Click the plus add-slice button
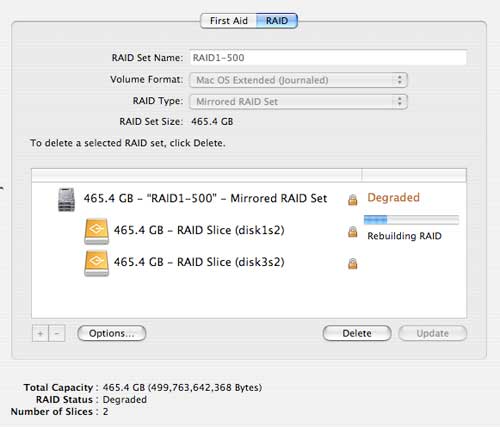 point(40,333)
